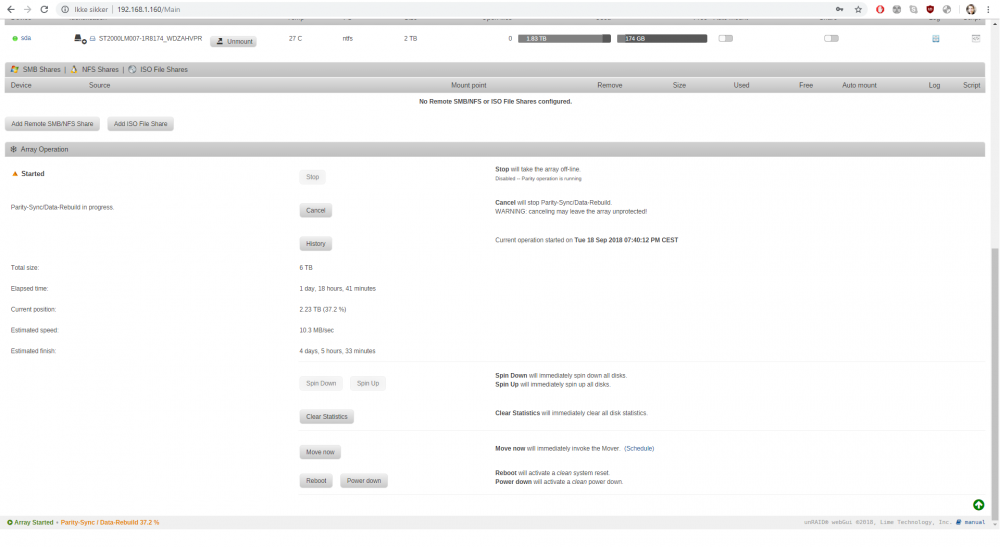Reboot the server
This screenshot has width=1000, height=547.
(316, 481)
